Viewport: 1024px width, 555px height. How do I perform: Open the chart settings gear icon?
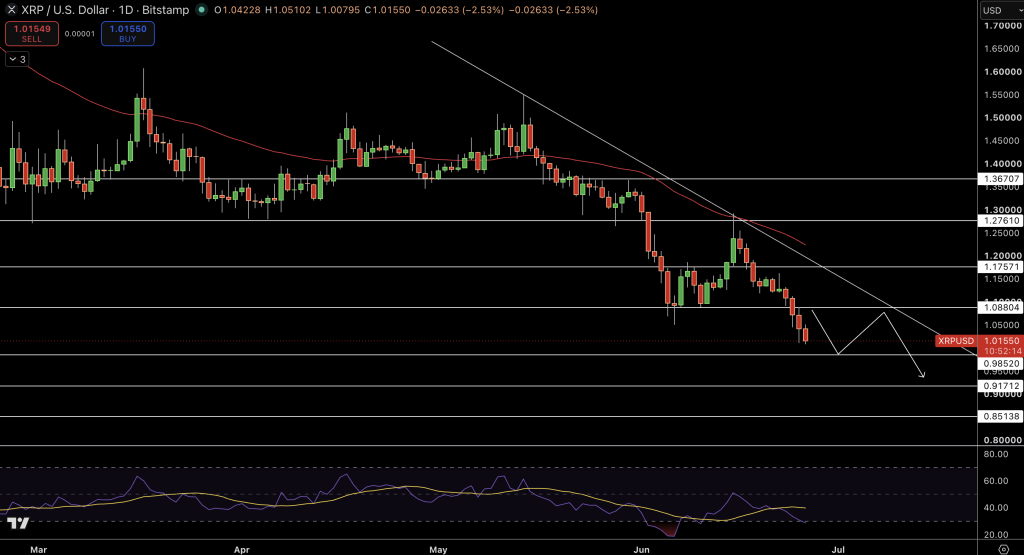coord(1004,549)
